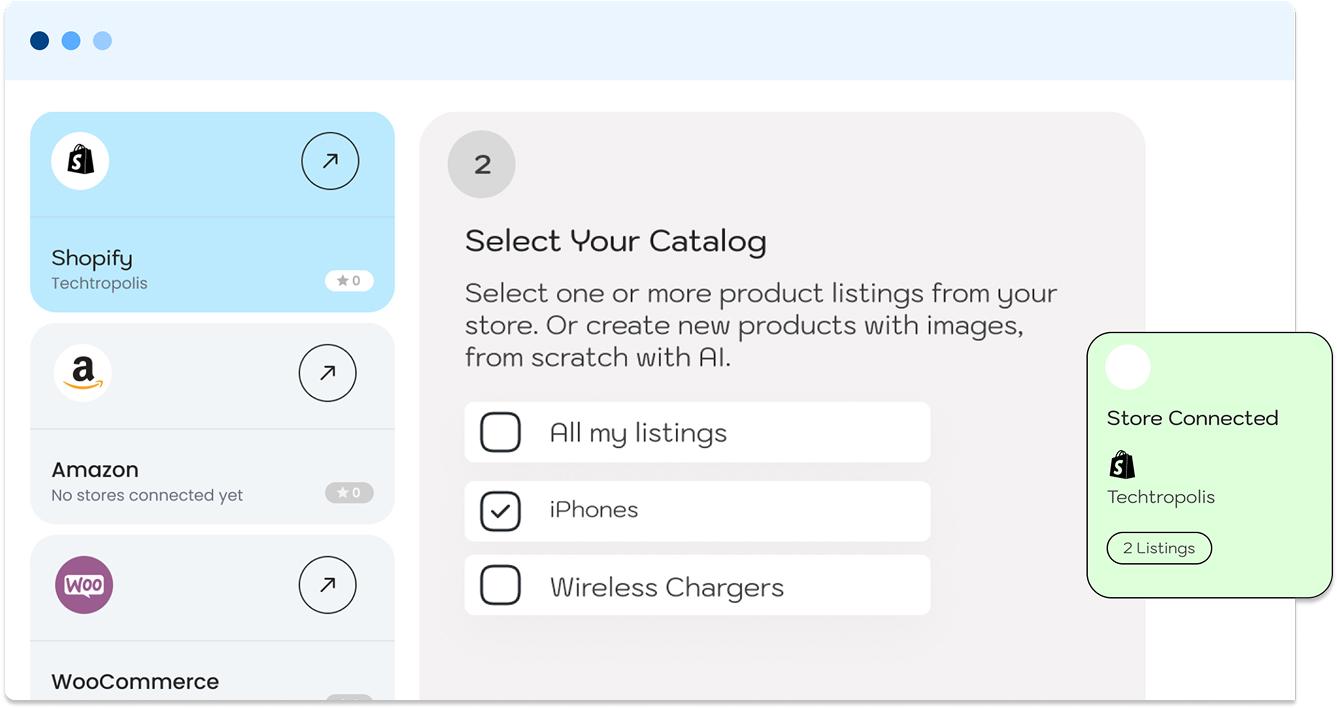Click the WooCommerce logo icon
This screenshot has height=708, width=1337.
[x=84, y=584]
